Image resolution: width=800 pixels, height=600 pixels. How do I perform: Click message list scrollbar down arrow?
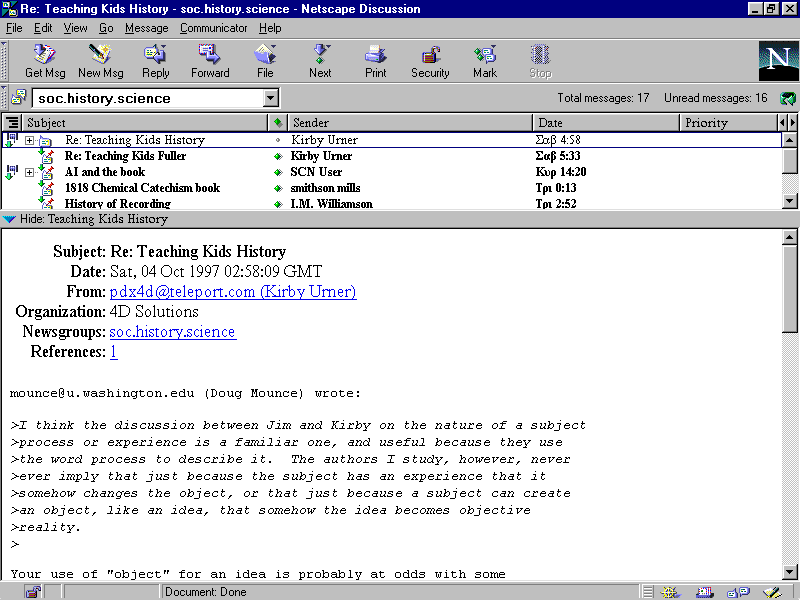click(x=789, y=201)
